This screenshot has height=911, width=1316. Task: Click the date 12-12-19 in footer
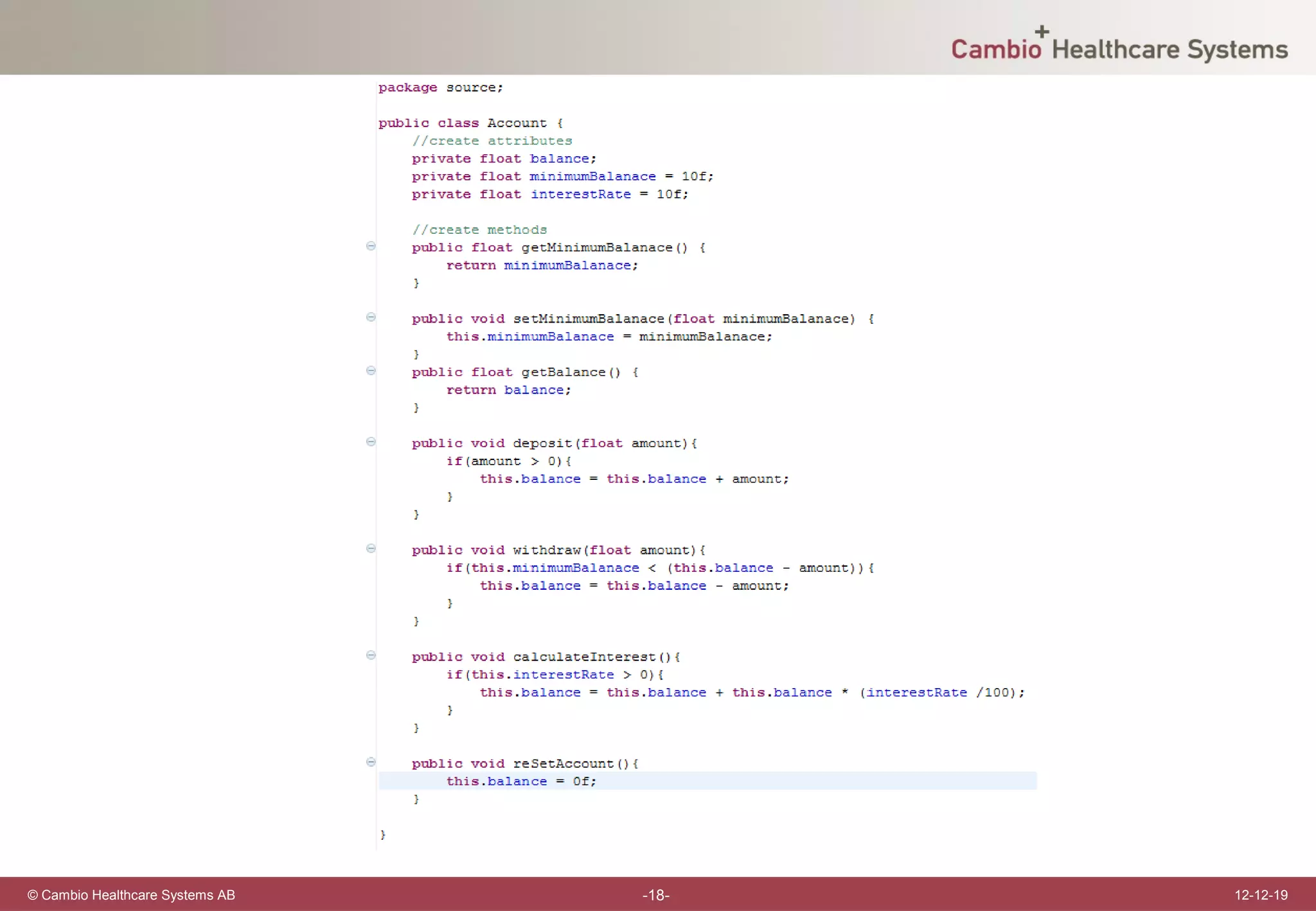point(1260,895)
